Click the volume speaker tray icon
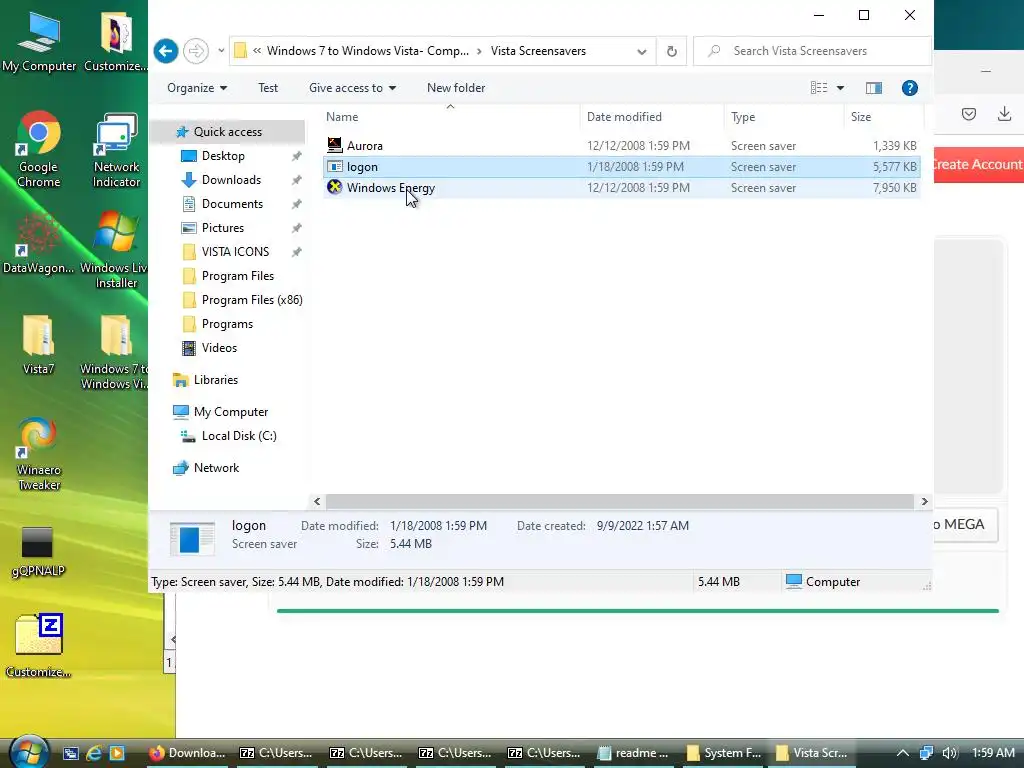The width and height of the screenshot is (1024, 768). pyautogui.click(x=949, y=753)
